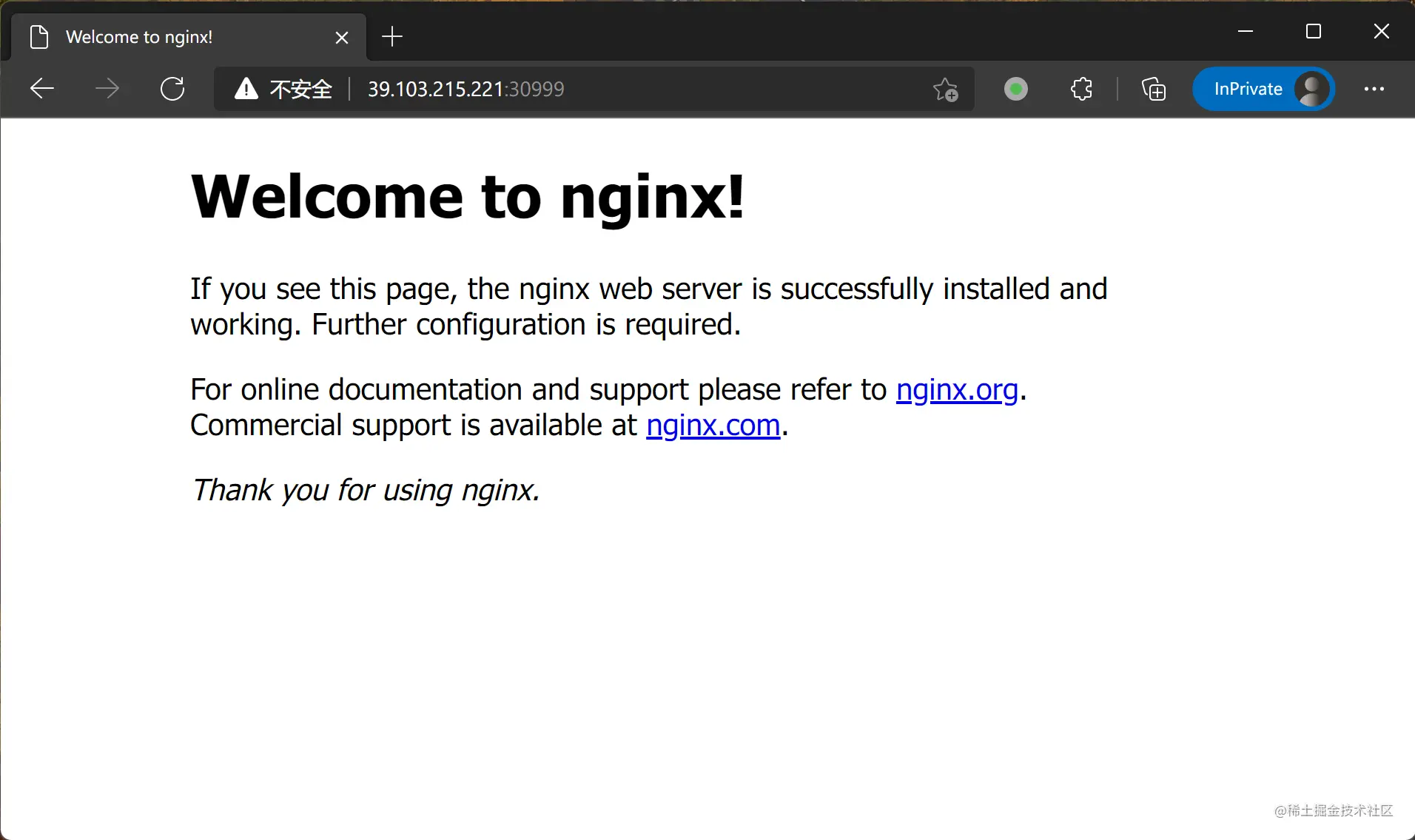Open a new tab with plus button
The height and width of the screenshot is (840, 1415).
coord(392,36)
